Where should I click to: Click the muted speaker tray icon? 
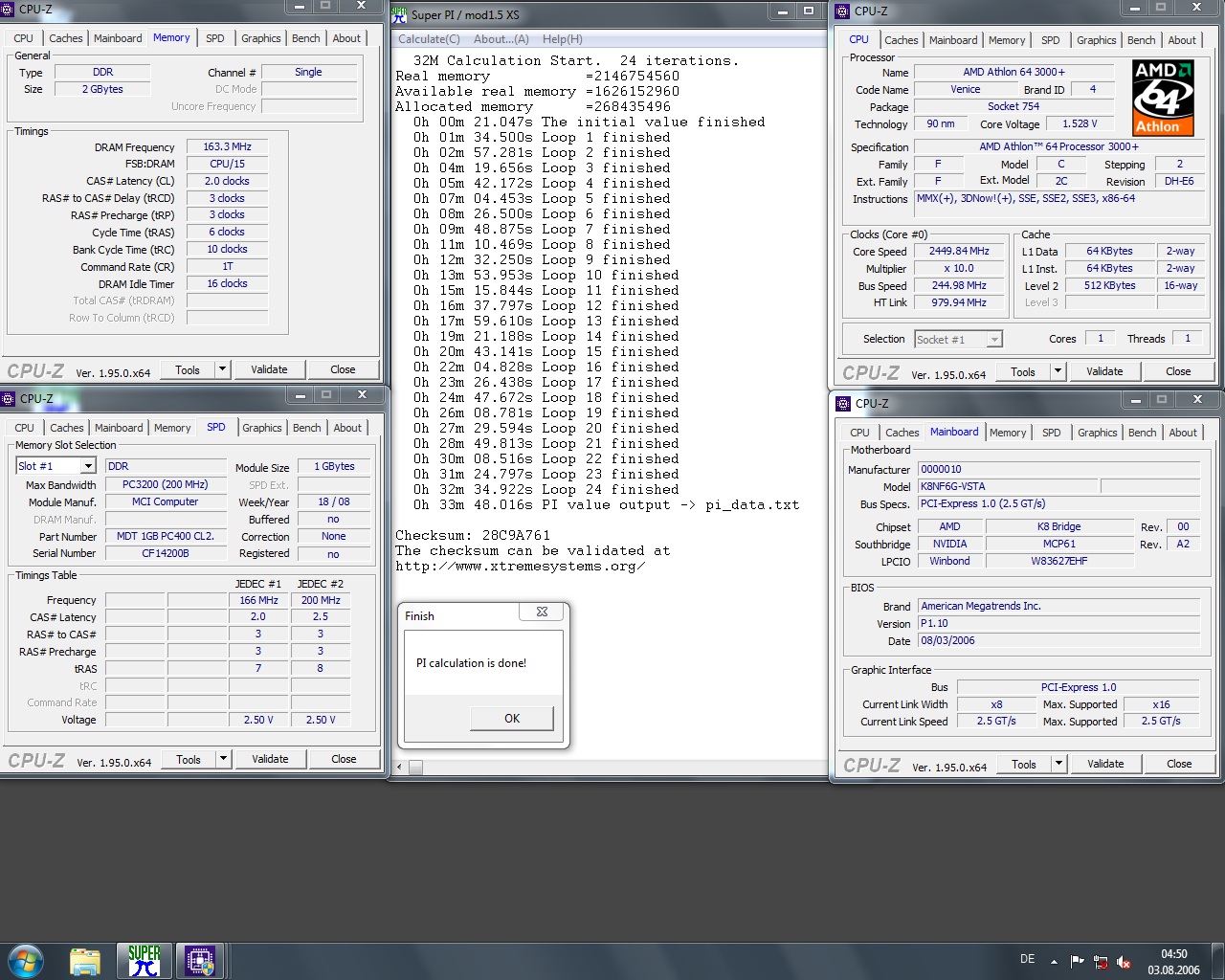1124,962
